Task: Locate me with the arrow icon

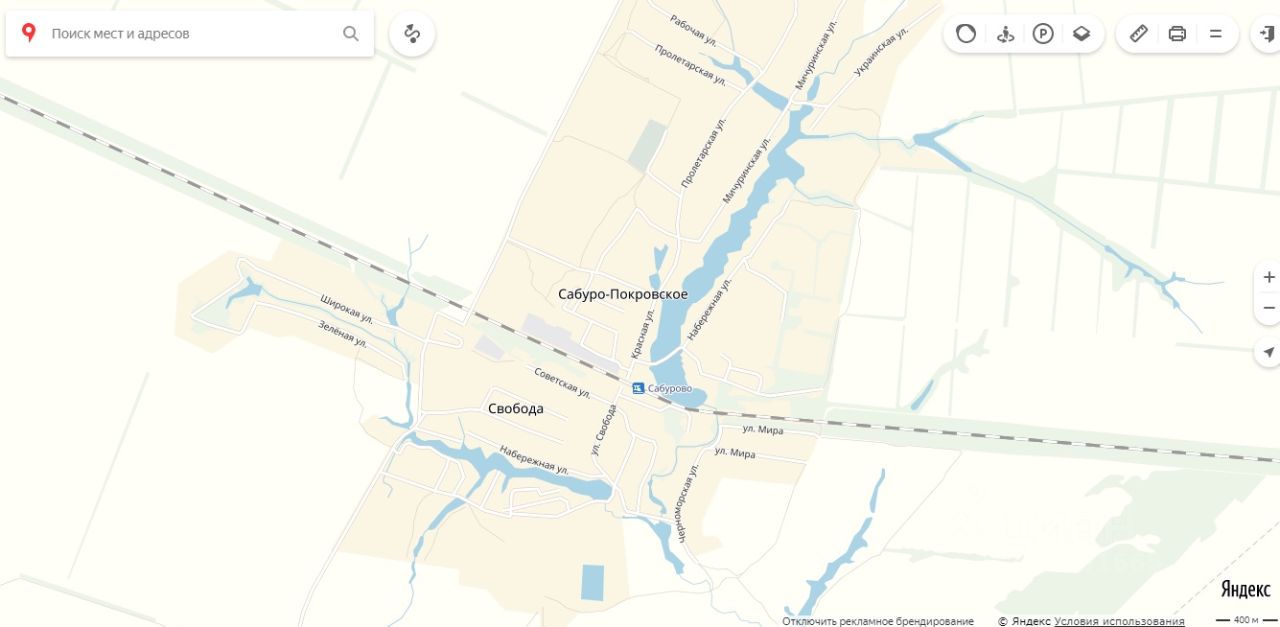Action: pos(1269,352)
